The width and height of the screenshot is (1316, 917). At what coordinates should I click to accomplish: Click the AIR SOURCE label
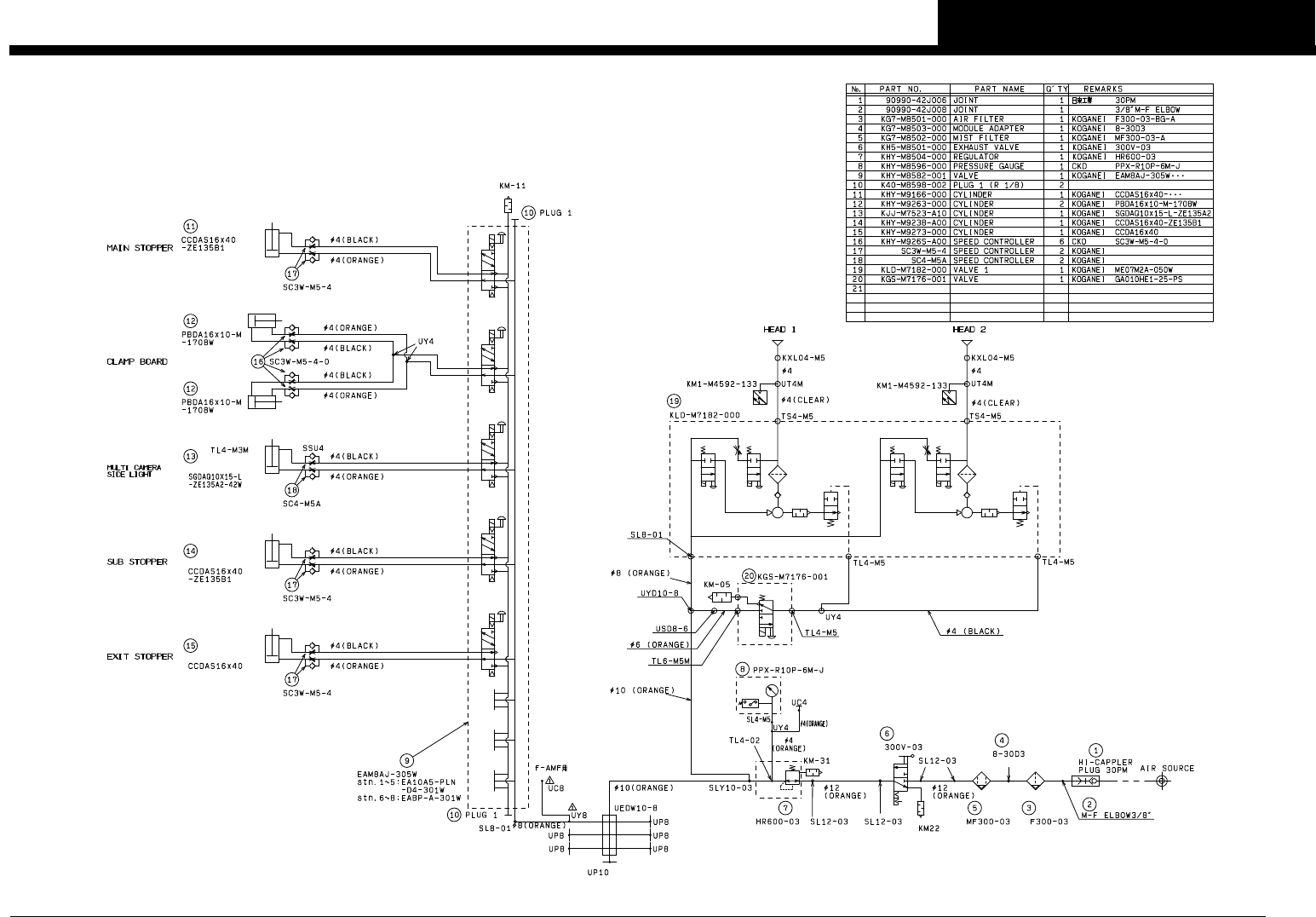1167,768
